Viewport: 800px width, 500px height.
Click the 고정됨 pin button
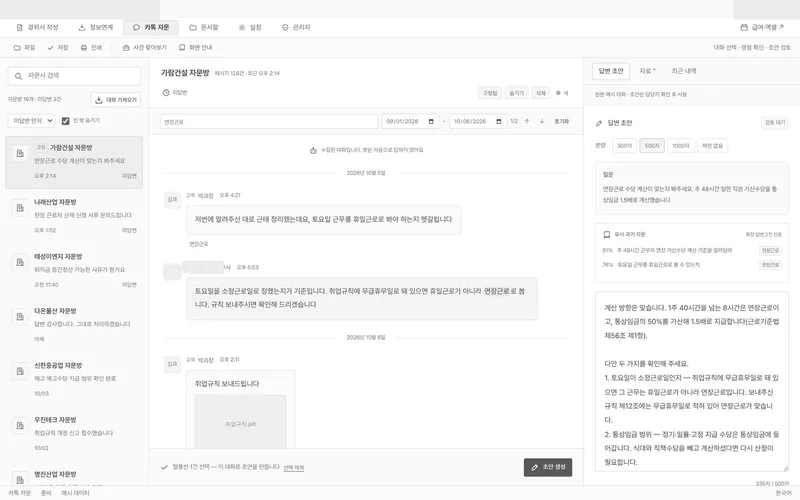click(x=490, y=93)
